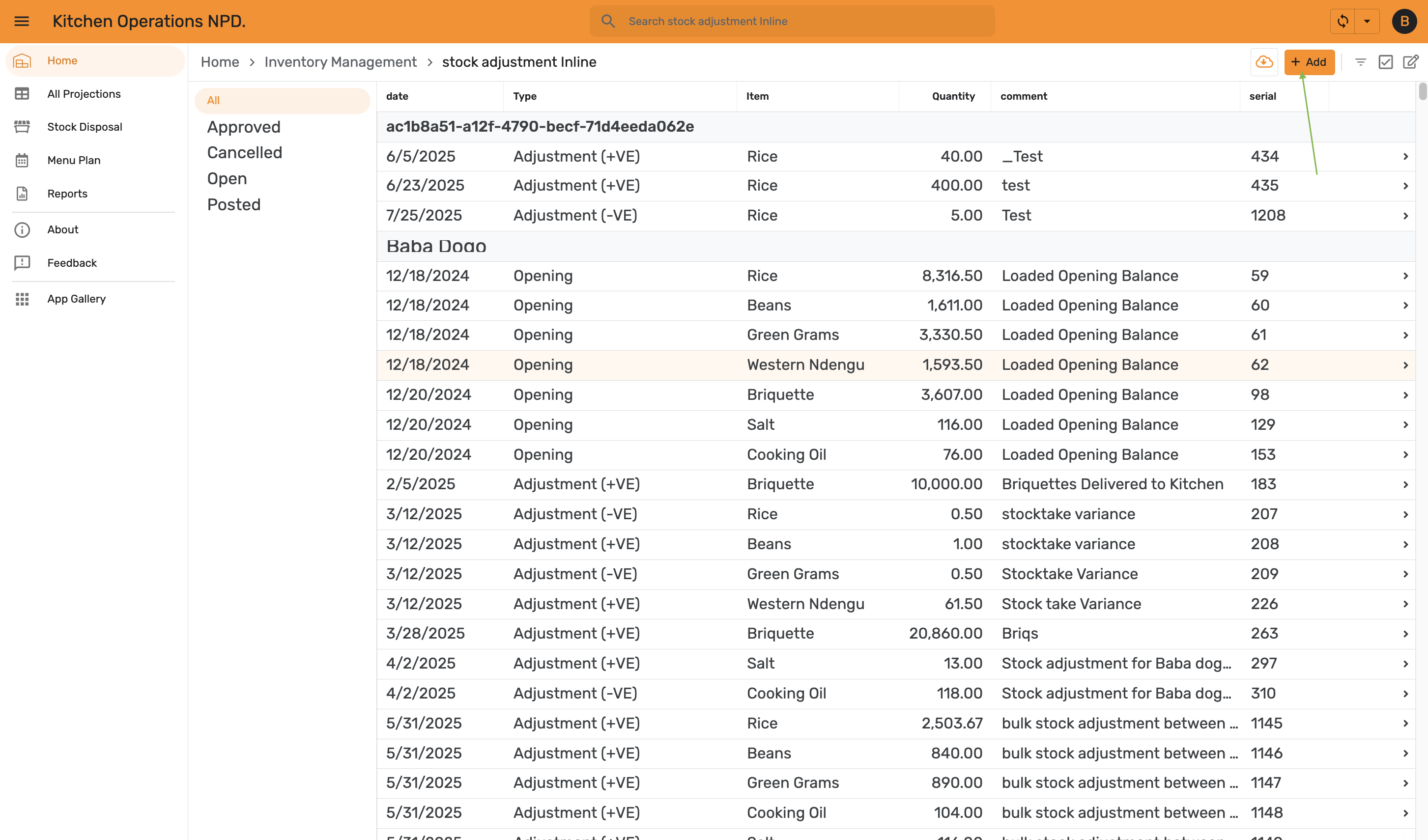Select the Cancelled filter
Screen dimensions: 1428x840
click(244, 152)
